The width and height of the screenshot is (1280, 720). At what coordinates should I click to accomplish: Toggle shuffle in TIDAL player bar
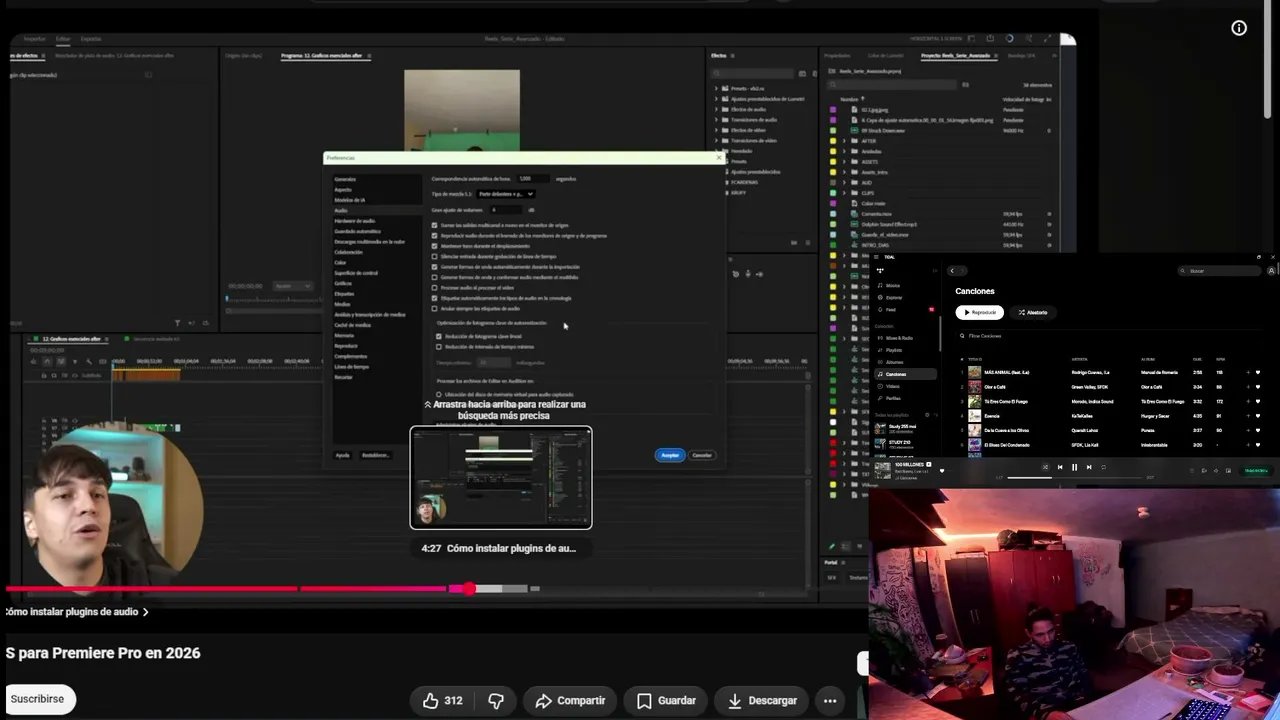click(1045, 467)
